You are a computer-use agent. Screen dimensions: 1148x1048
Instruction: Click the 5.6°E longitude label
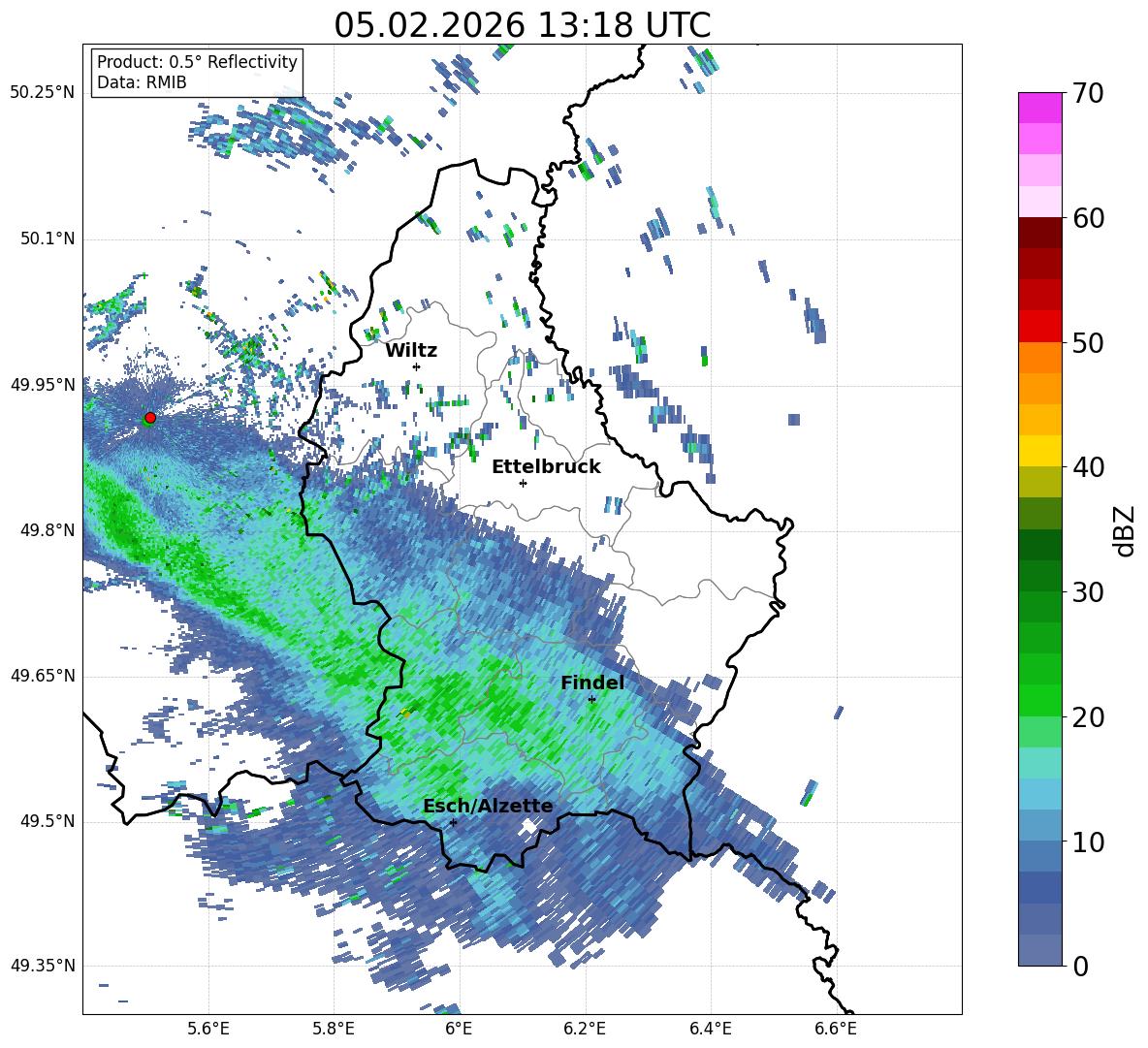[208, 1029]
